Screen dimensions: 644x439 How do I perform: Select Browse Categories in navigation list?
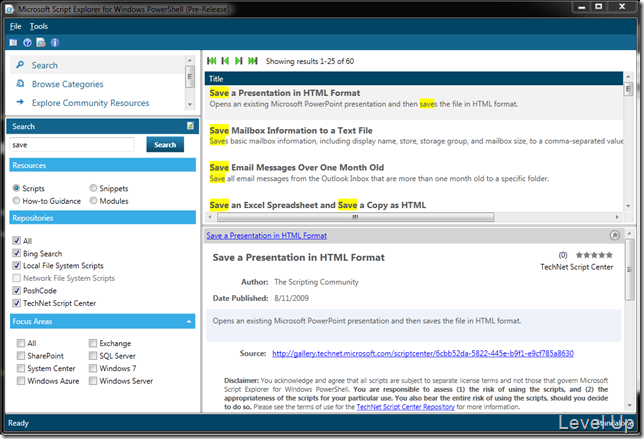pos(97,84)
